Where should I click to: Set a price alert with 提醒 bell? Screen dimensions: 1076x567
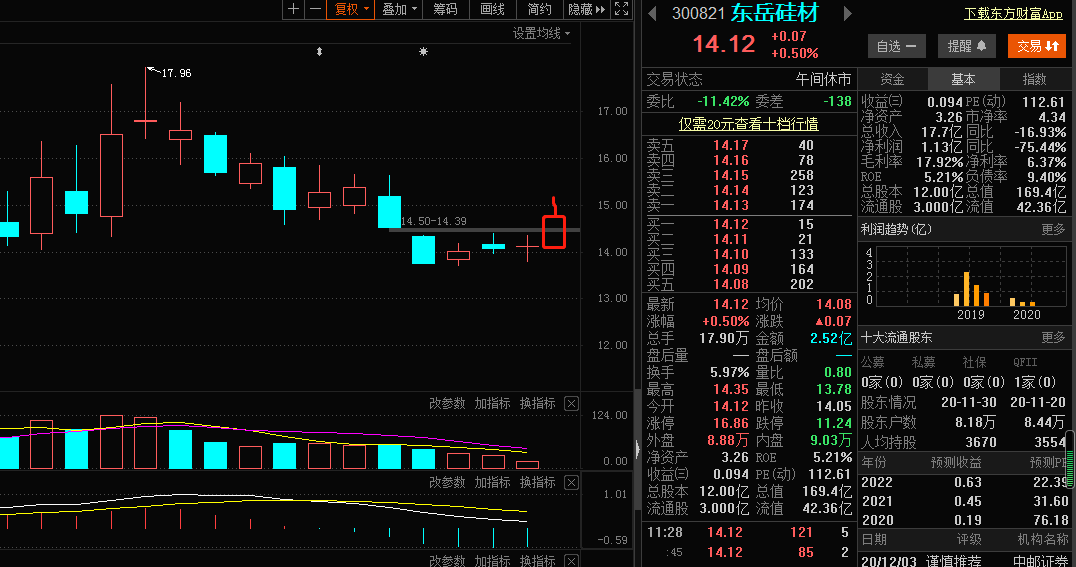pyautogui.click(x=966, y=46)
